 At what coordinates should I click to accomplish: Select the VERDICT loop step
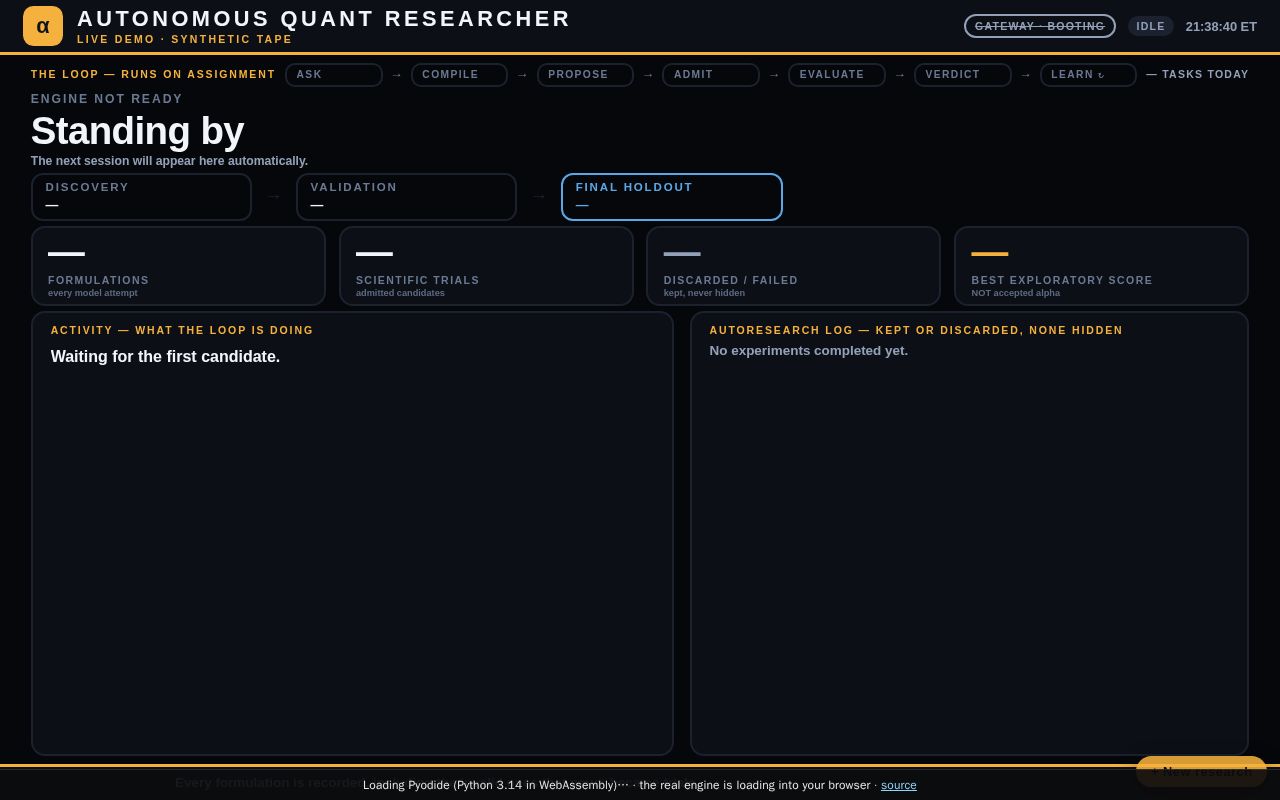click(x=963, y=75)
